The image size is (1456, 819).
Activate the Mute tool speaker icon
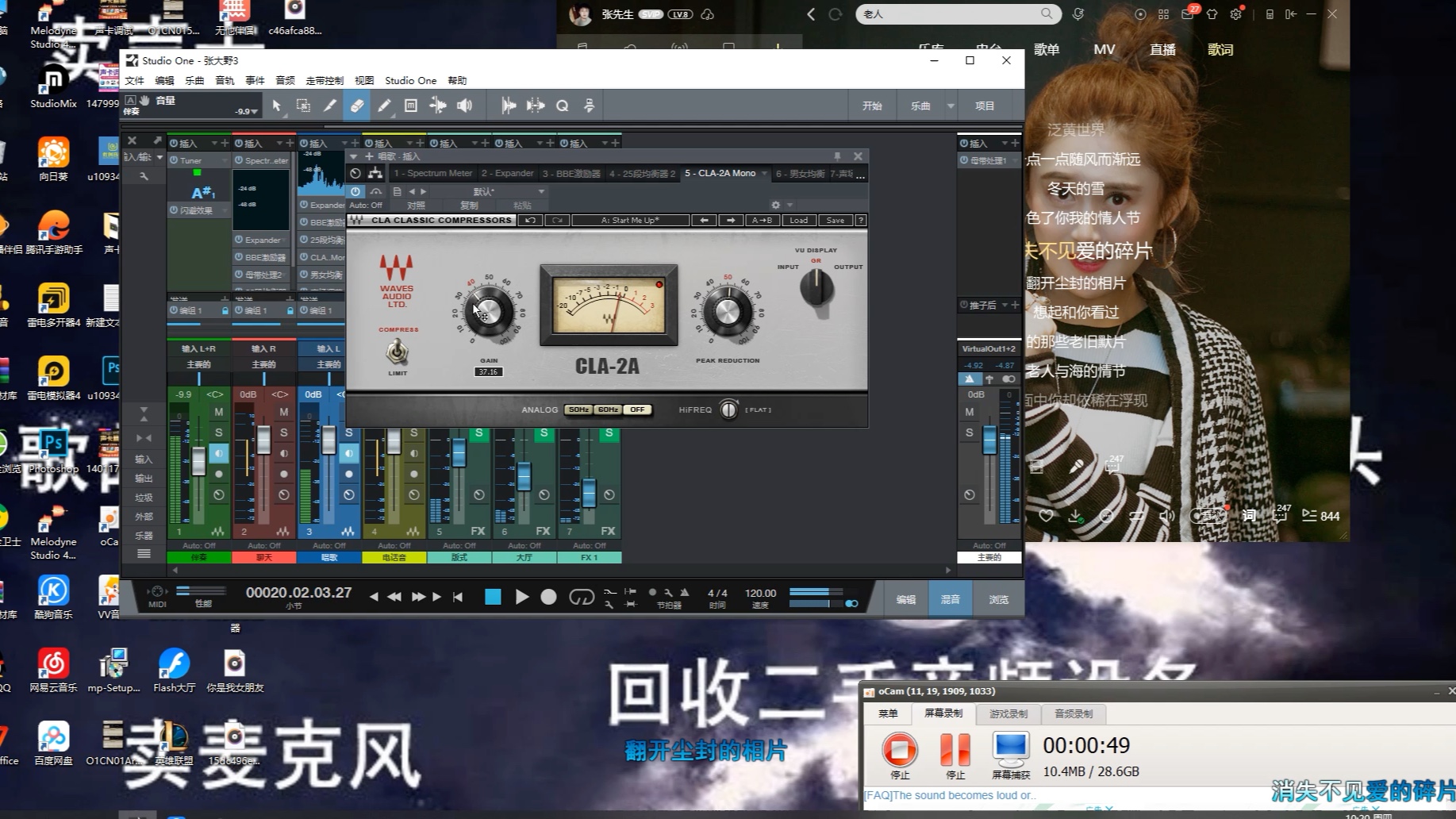coord(465,105)
